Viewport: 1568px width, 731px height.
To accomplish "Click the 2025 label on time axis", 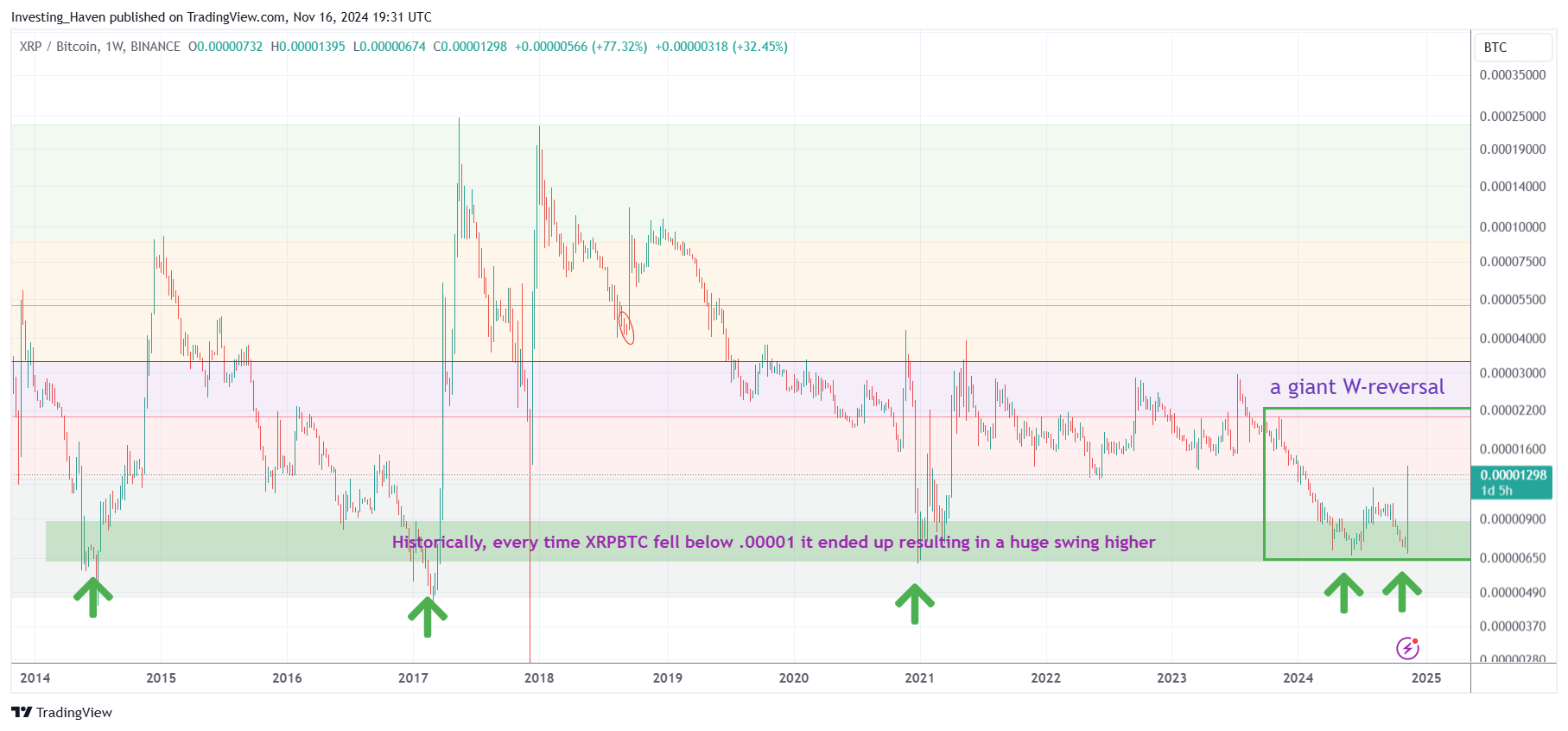I will click(x=1426, y=678).
